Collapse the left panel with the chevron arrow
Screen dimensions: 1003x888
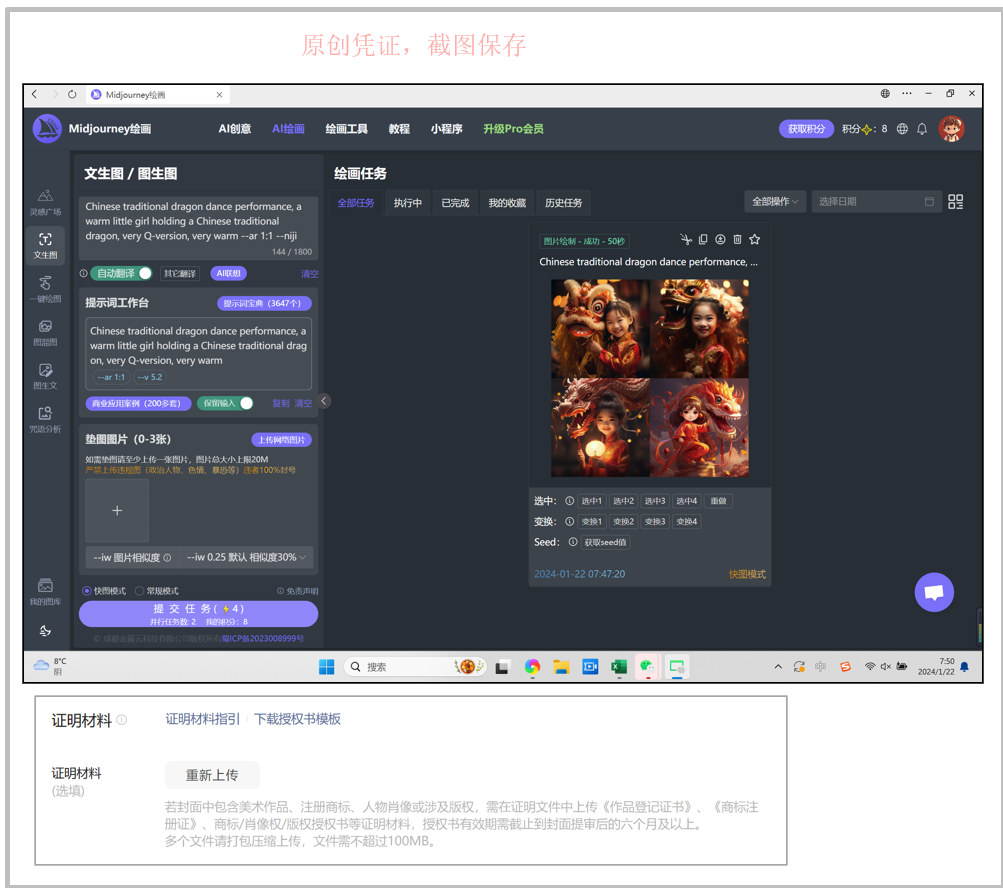click(324, 401)
